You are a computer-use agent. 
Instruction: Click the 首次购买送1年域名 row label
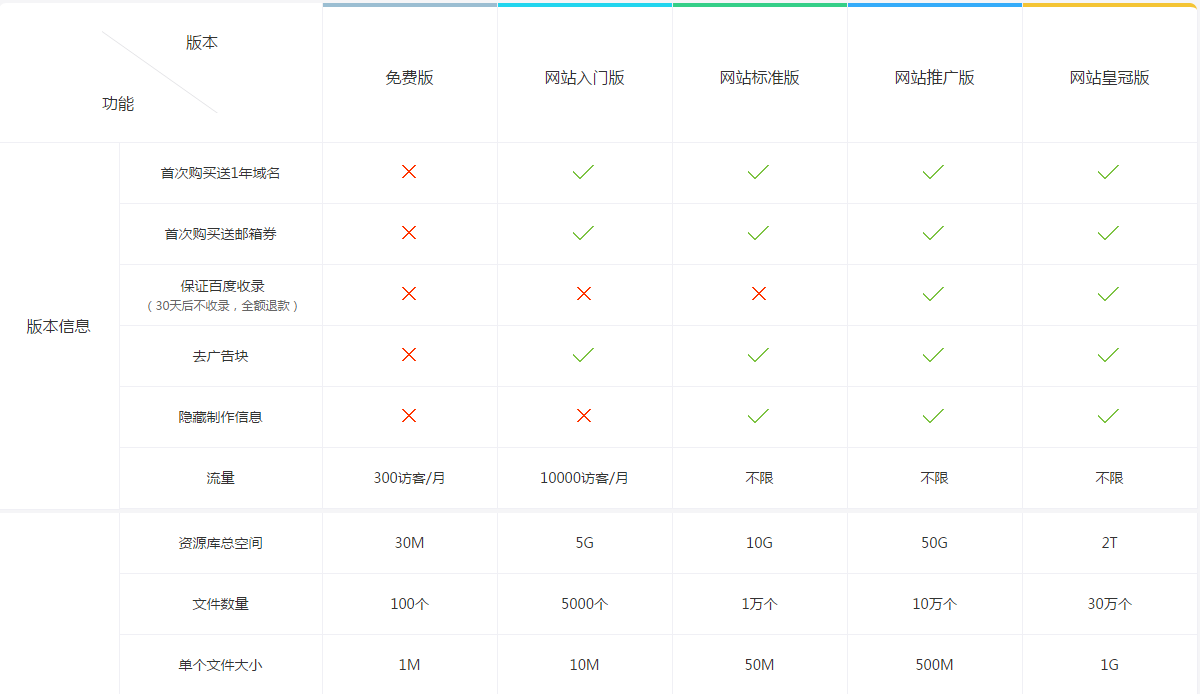point(221,173)
